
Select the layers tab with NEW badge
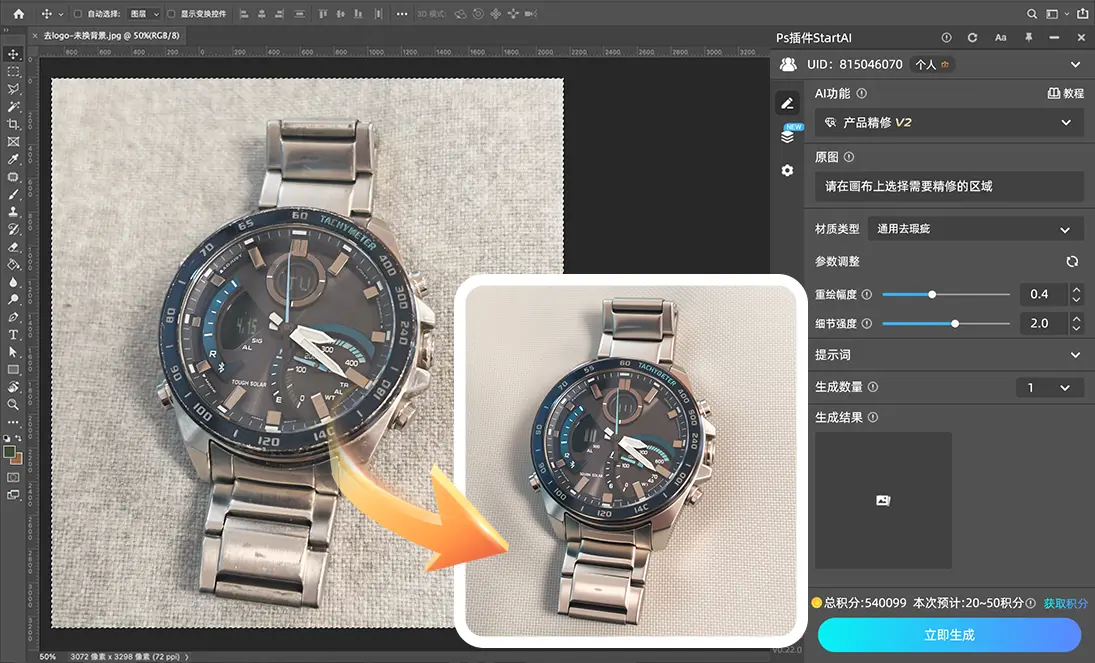pos(789,137)
